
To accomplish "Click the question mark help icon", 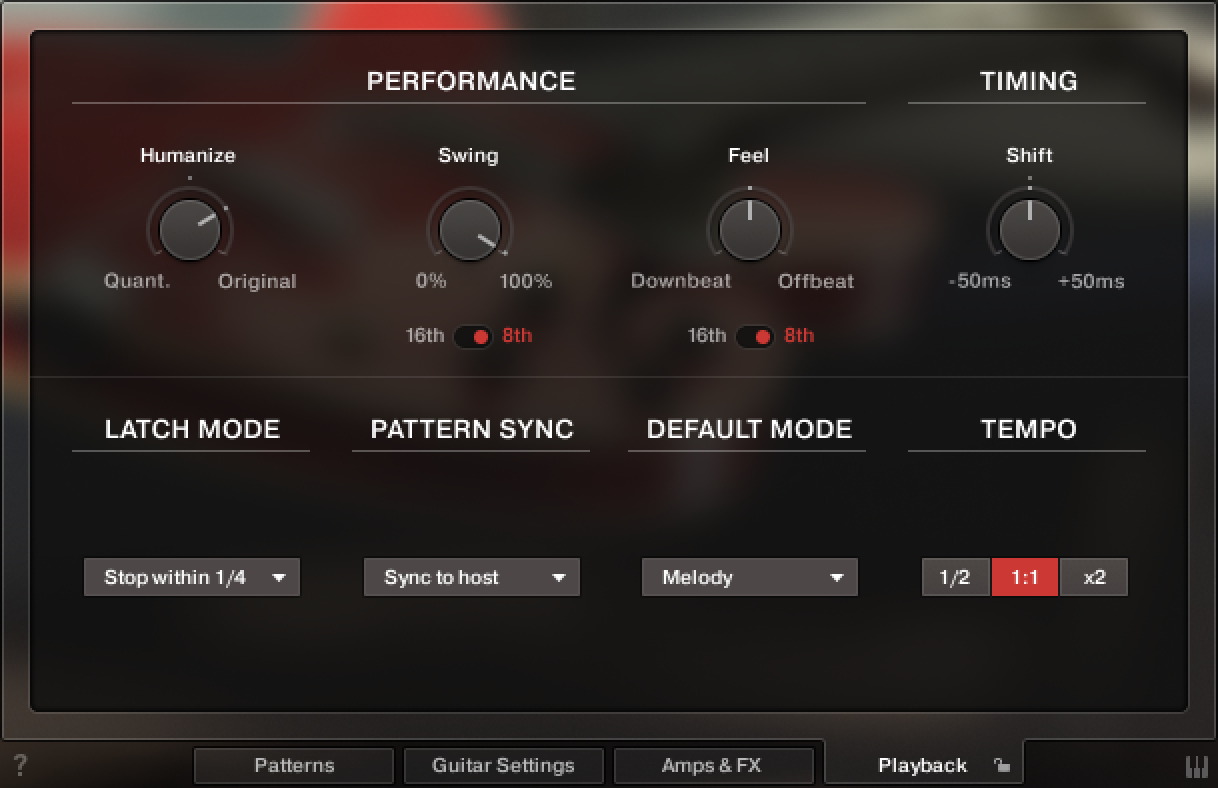I will 20,766.
